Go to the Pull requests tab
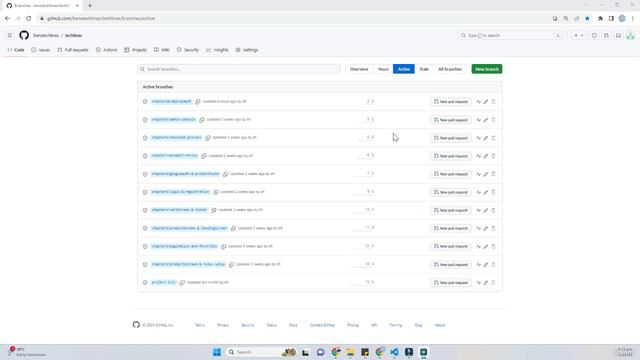 [x=73, y=50]
